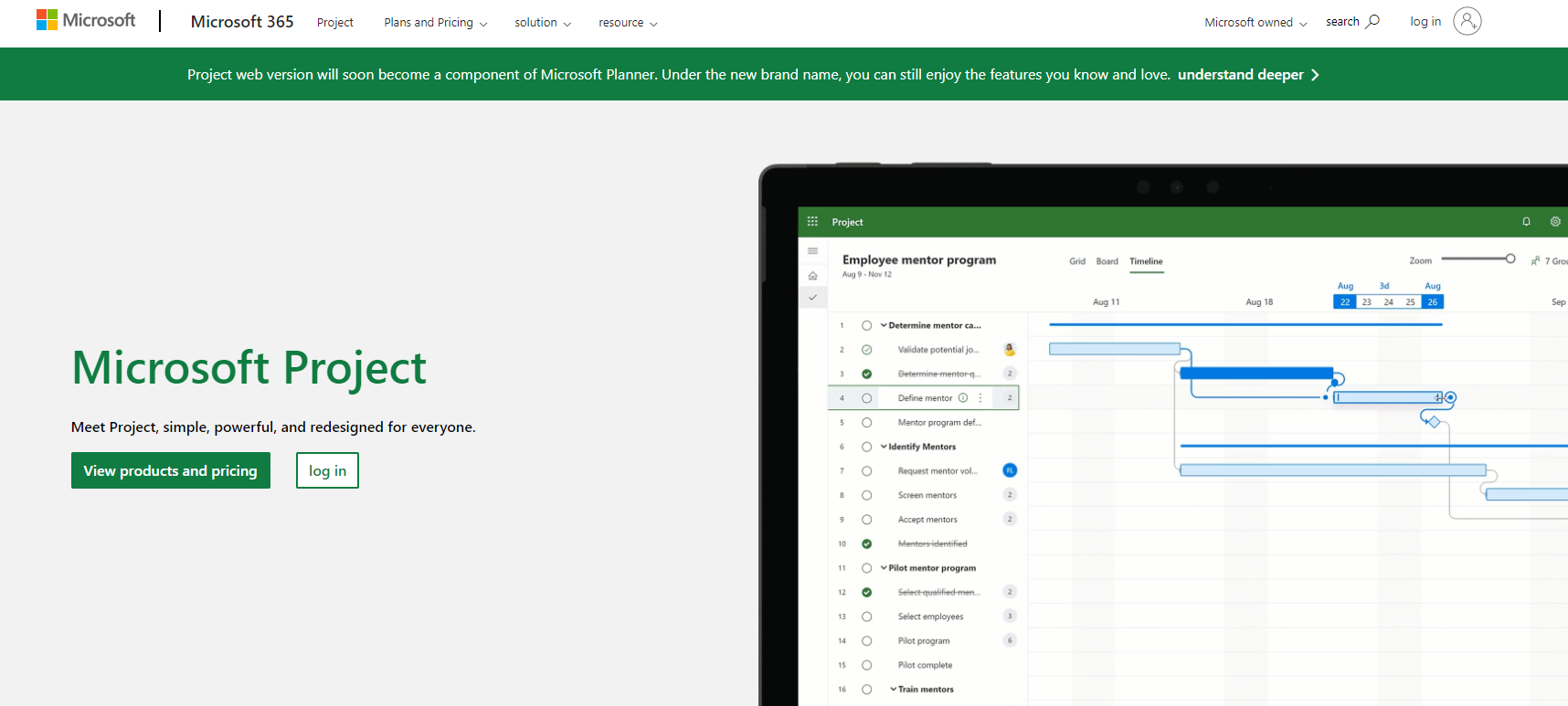The width and height of the screenshot is (1568, 706).
Task: Click the Gantt bar for Request mentor vol
Action: 1332,470
